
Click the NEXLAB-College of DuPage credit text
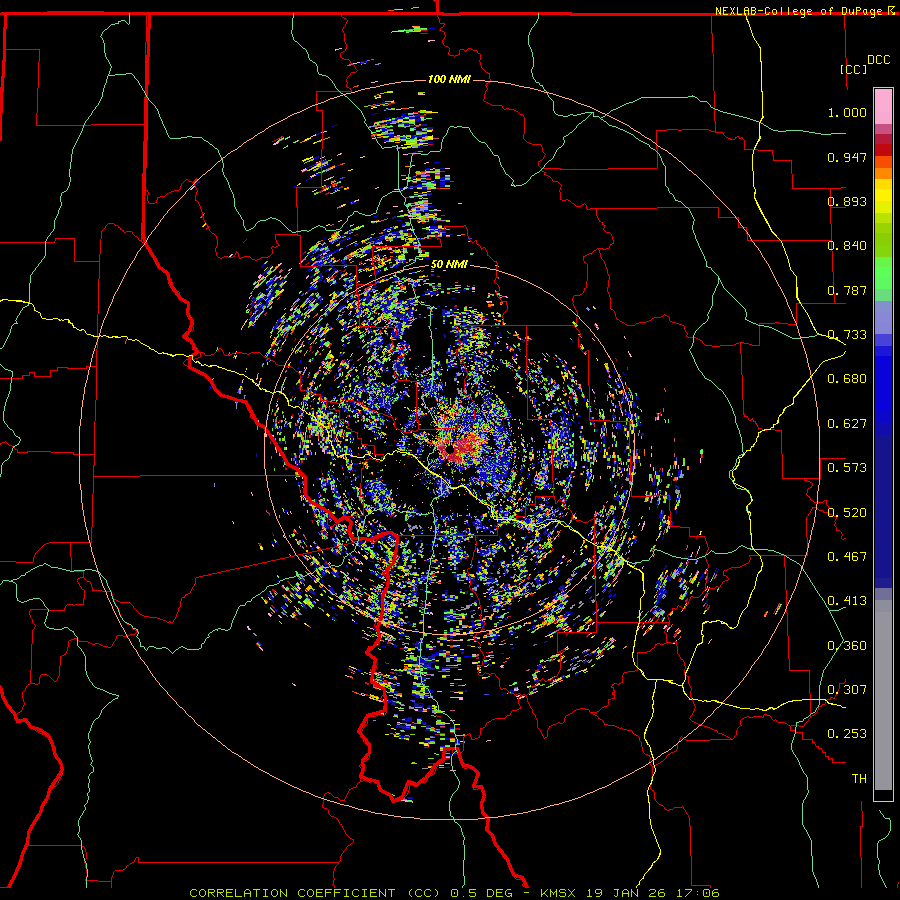[x=801, y=11]
